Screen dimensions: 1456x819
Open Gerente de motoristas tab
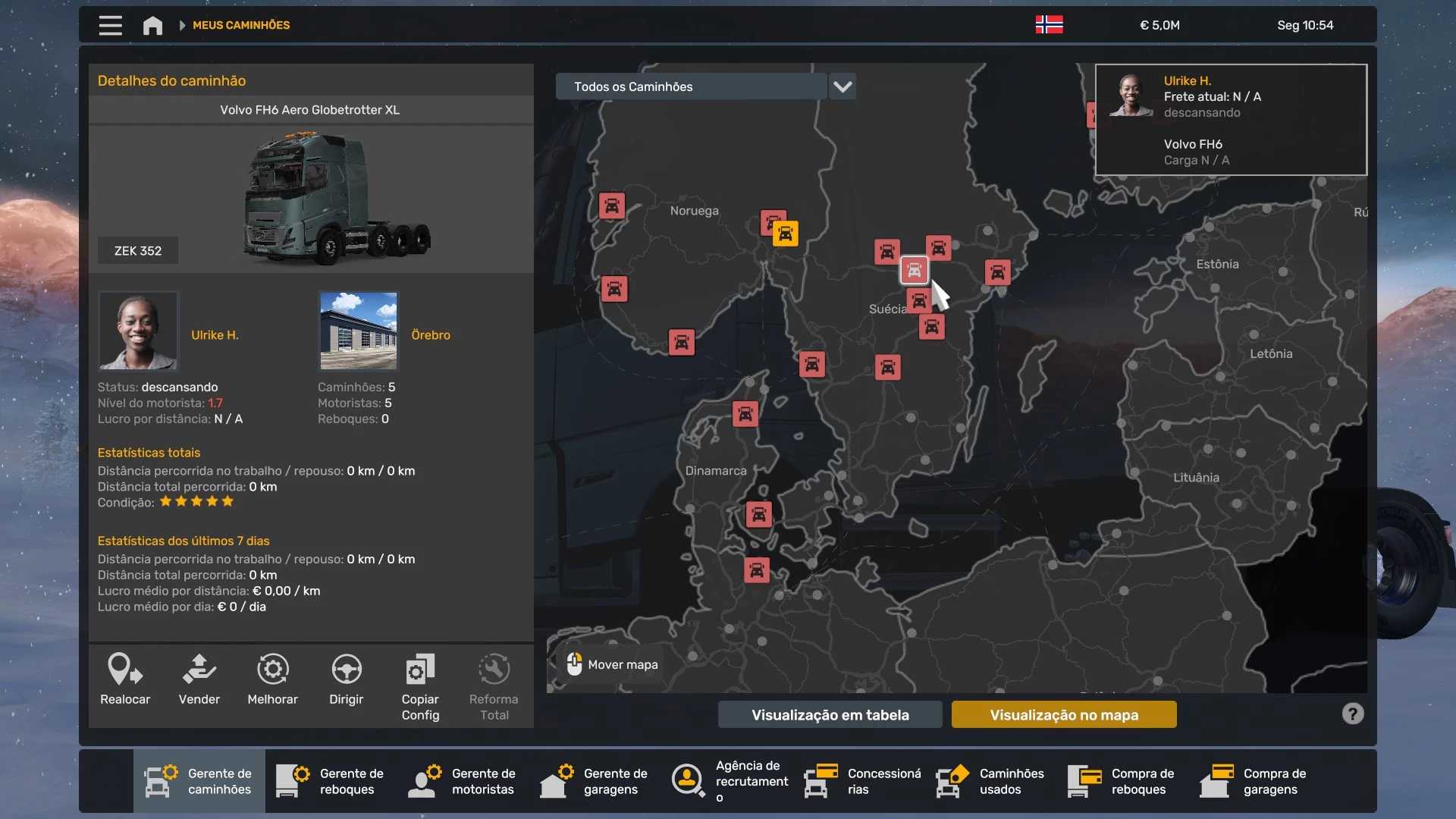pos(463,781)
